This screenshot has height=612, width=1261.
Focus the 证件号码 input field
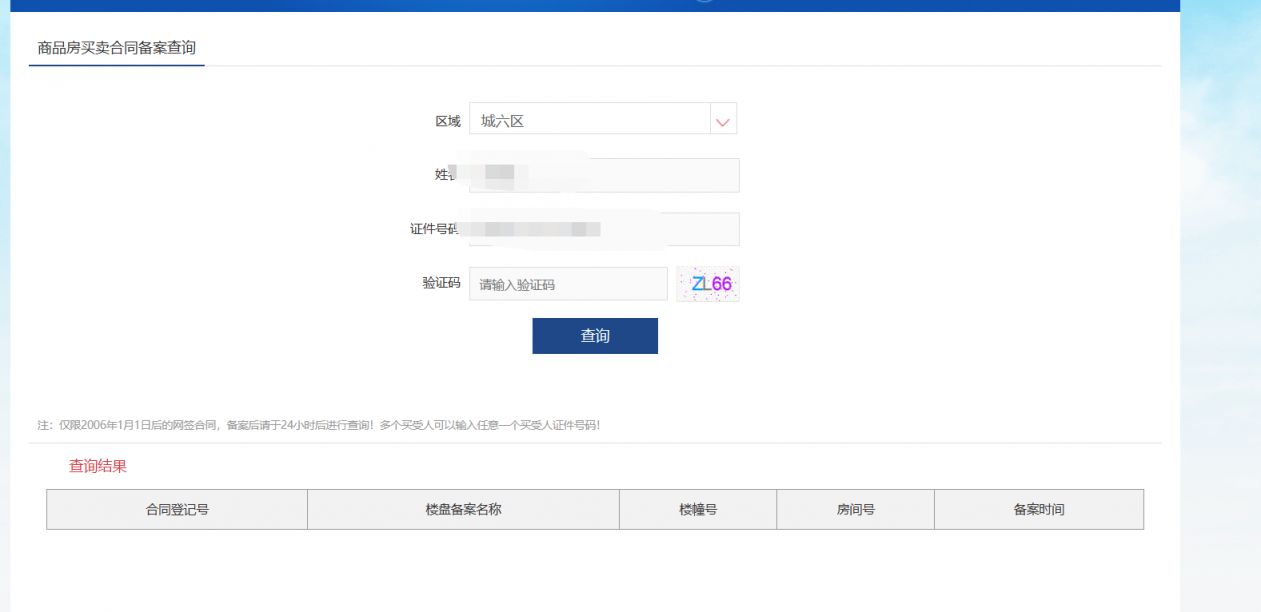[604, 229]
